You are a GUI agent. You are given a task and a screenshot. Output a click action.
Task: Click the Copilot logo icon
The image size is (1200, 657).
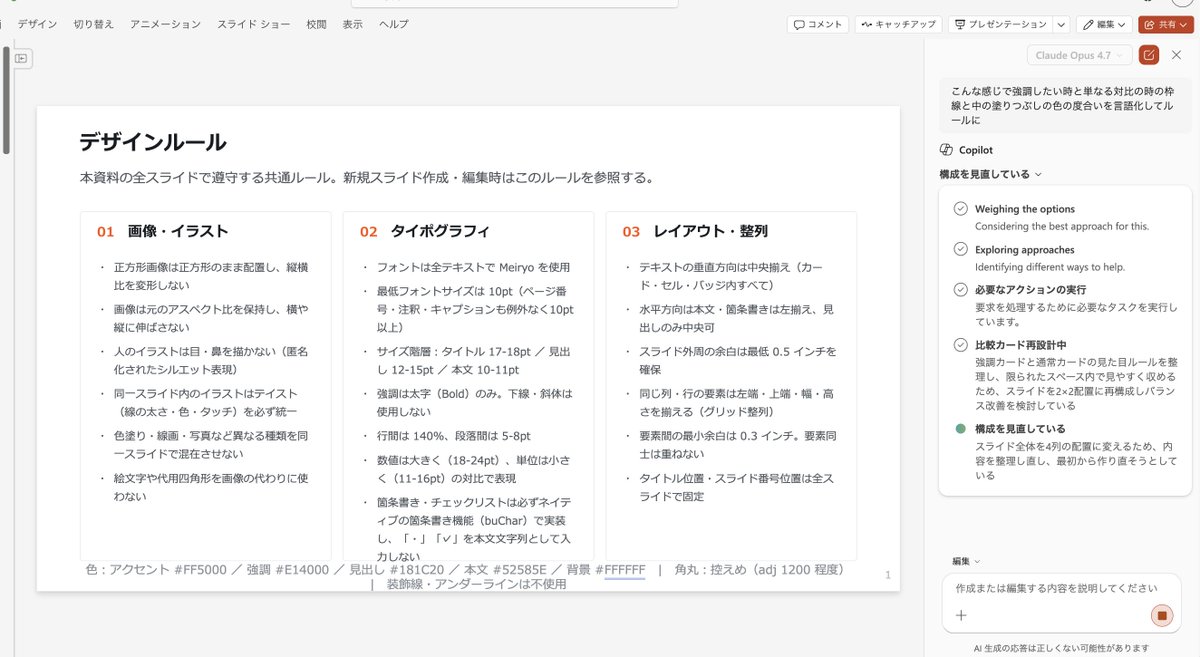click(x=946, y=150)
